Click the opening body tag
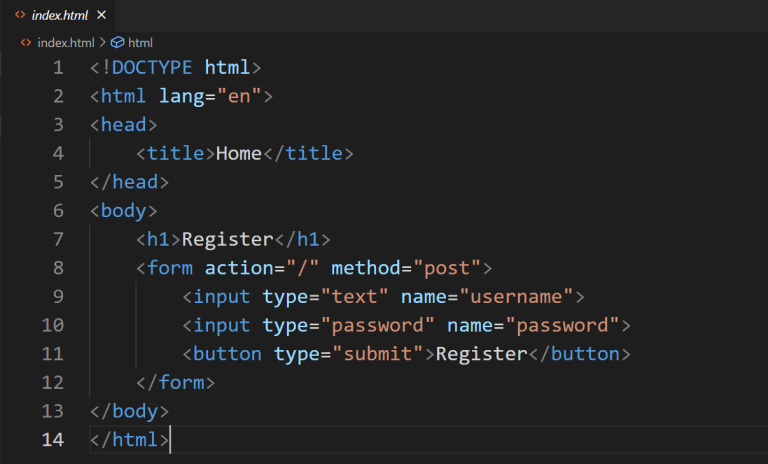 (x=123, y=211)
